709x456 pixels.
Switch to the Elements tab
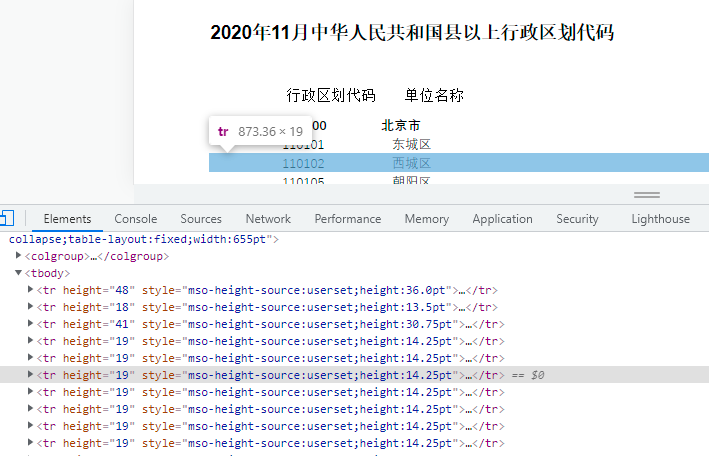tap(67, 219)
